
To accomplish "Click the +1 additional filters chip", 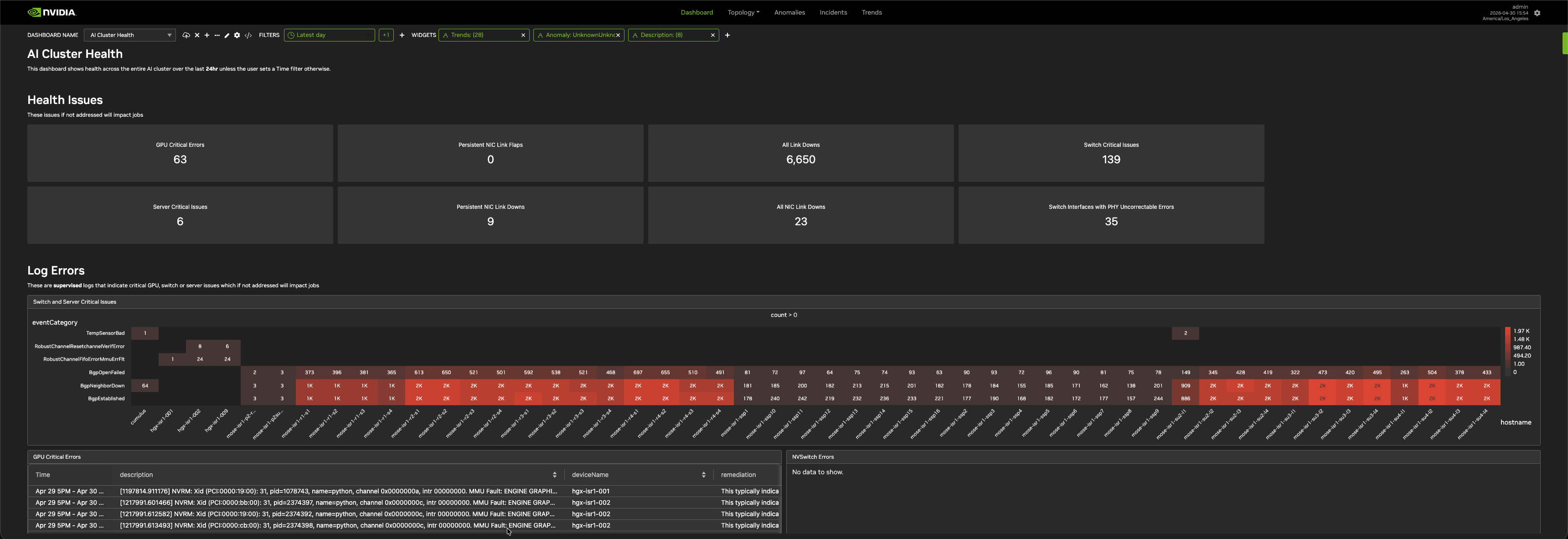I will point(386,35).
